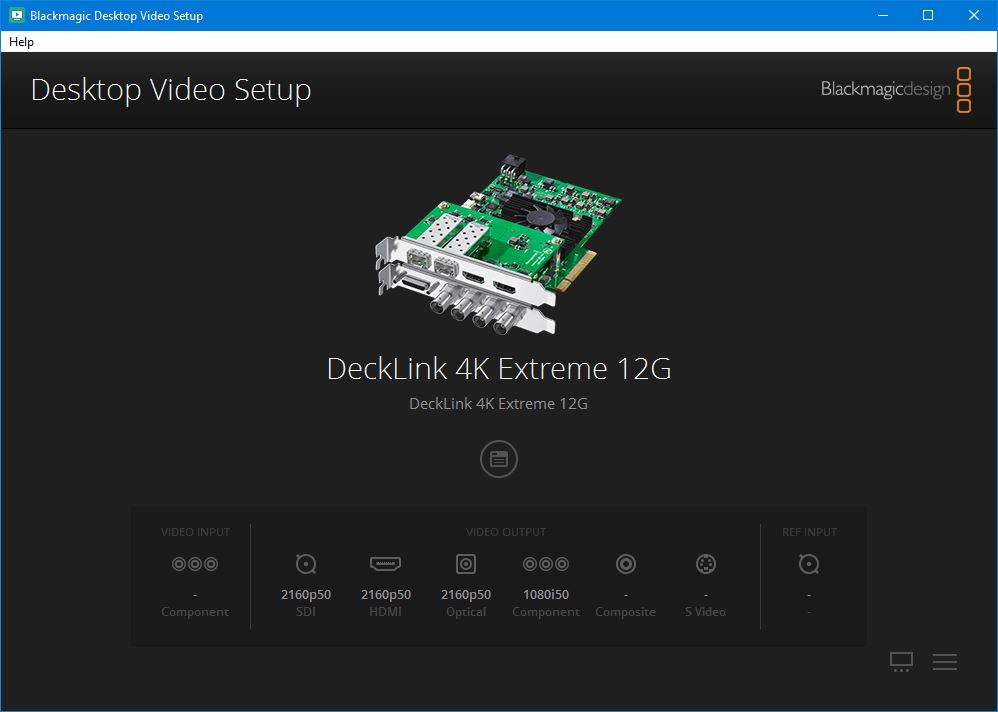998x712 pixels.
Task: Click the Optical label in video output
Action: tap(466, 611)
